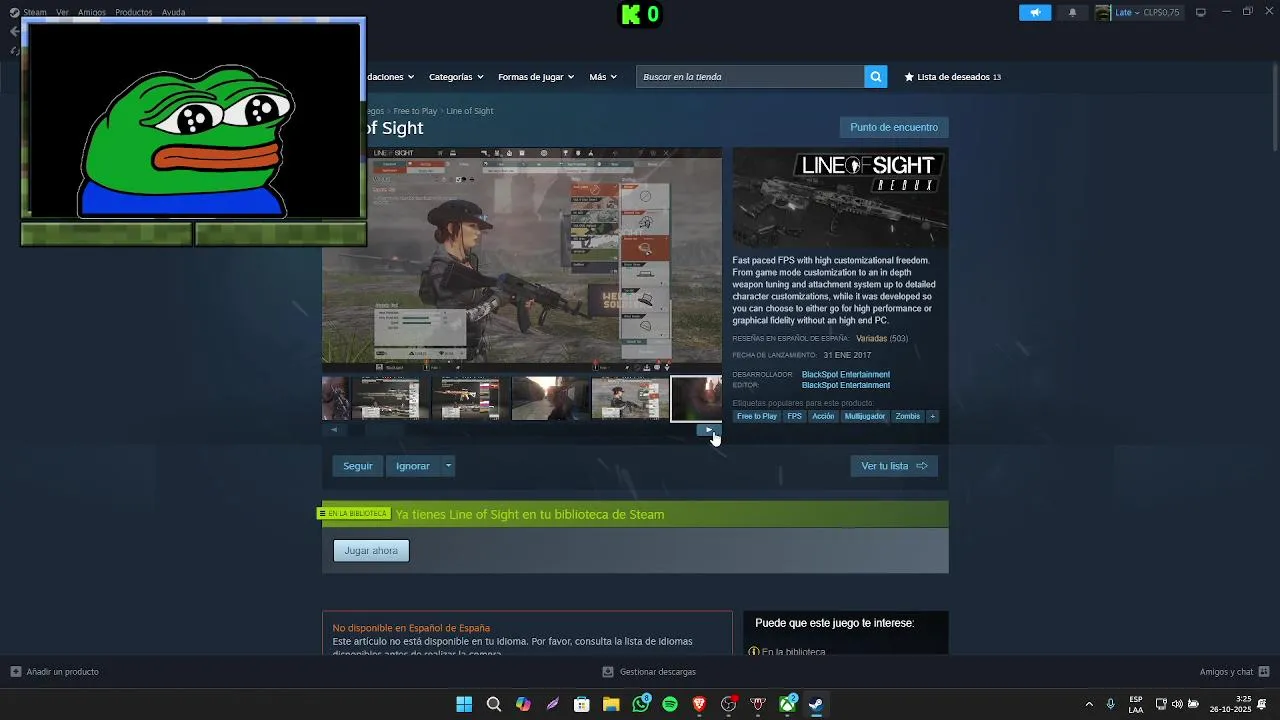
Task: Open the Productos menu
Action: click(x=134, y=12)
